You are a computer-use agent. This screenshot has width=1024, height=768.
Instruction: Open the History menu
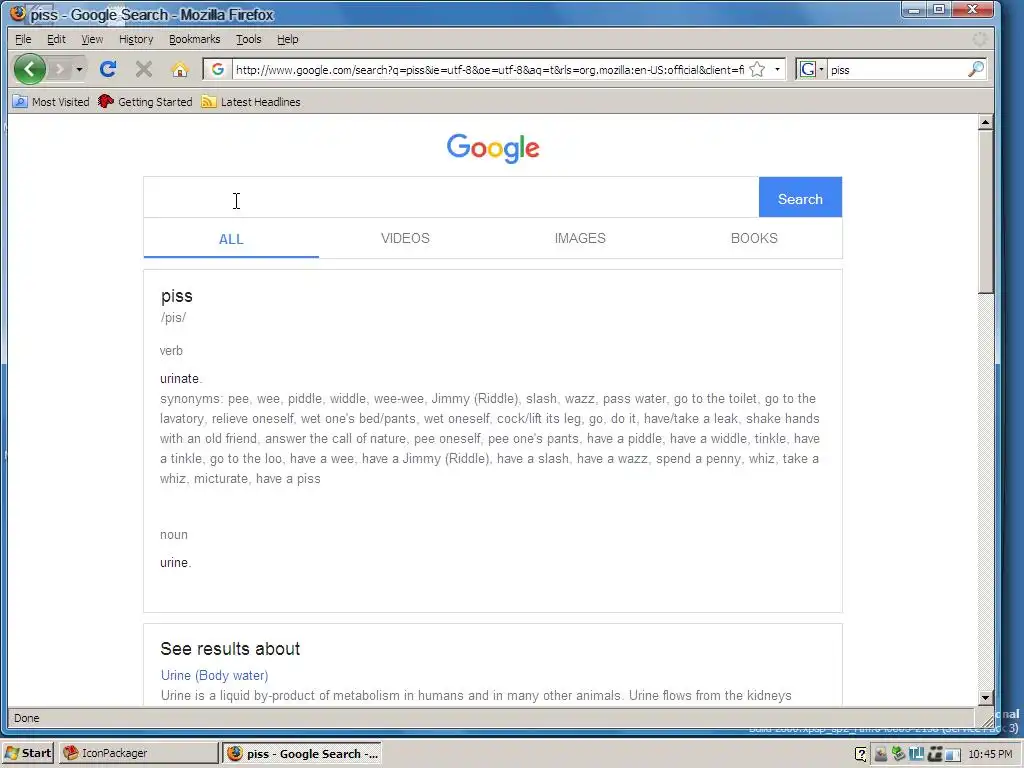[136, 39]
